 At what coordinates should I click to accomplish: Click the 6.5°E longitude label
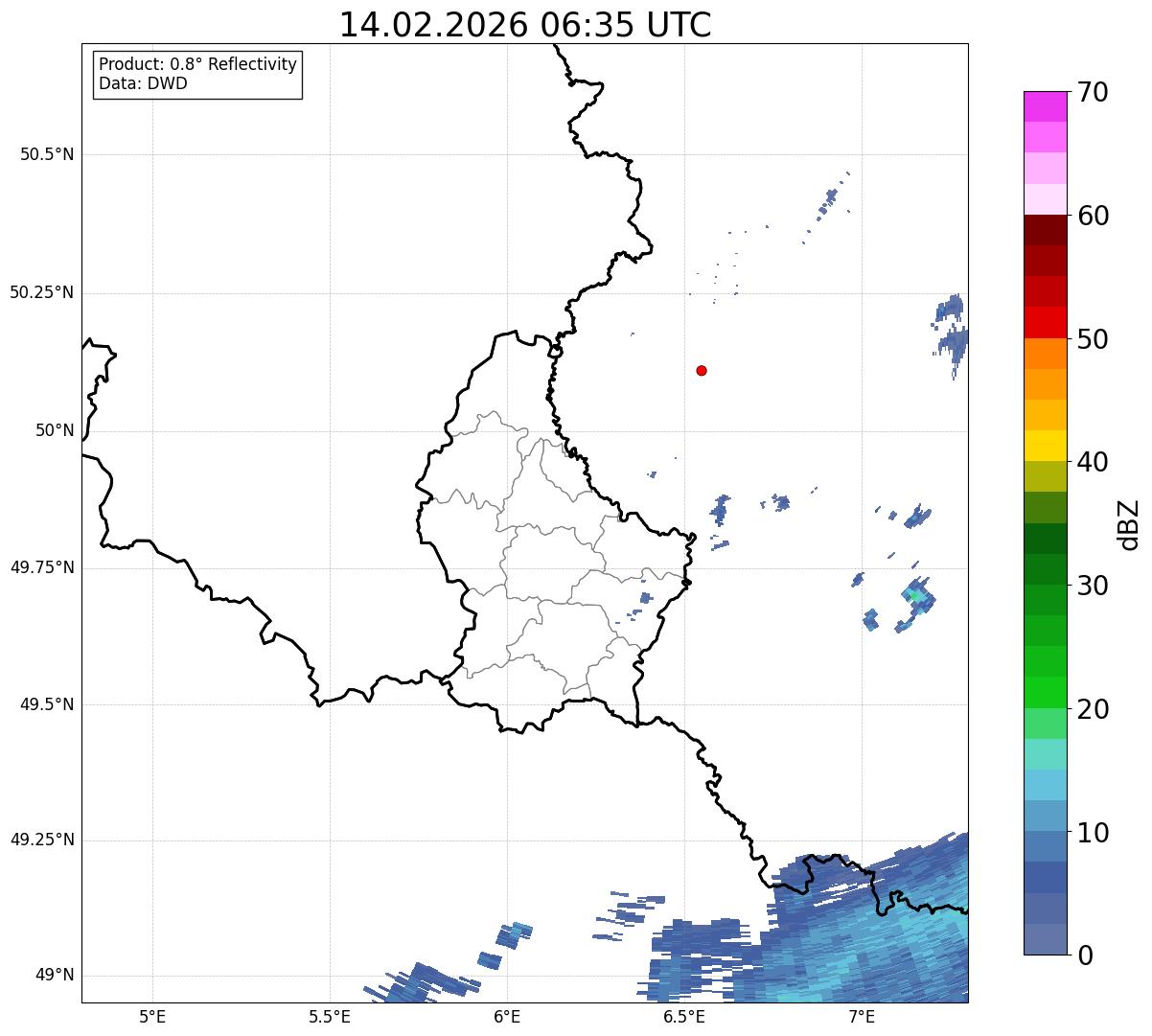pyautogui.click(x=684, y=1016)
